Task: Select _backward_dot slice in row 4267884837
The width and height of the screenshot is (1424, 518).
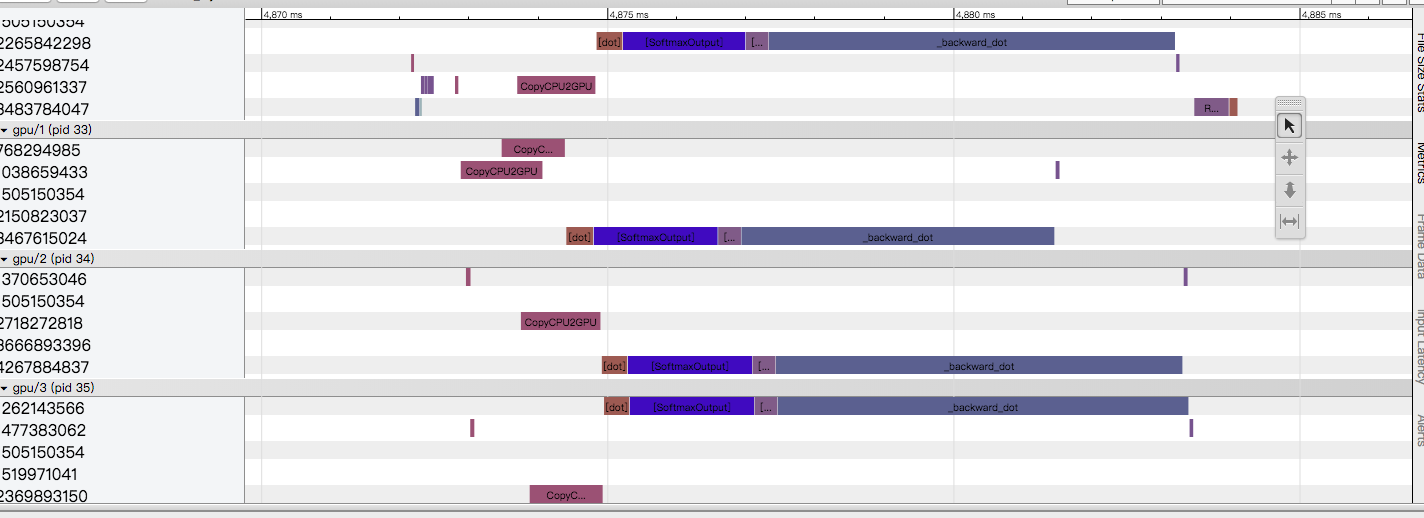Action: tap(979, 365)
